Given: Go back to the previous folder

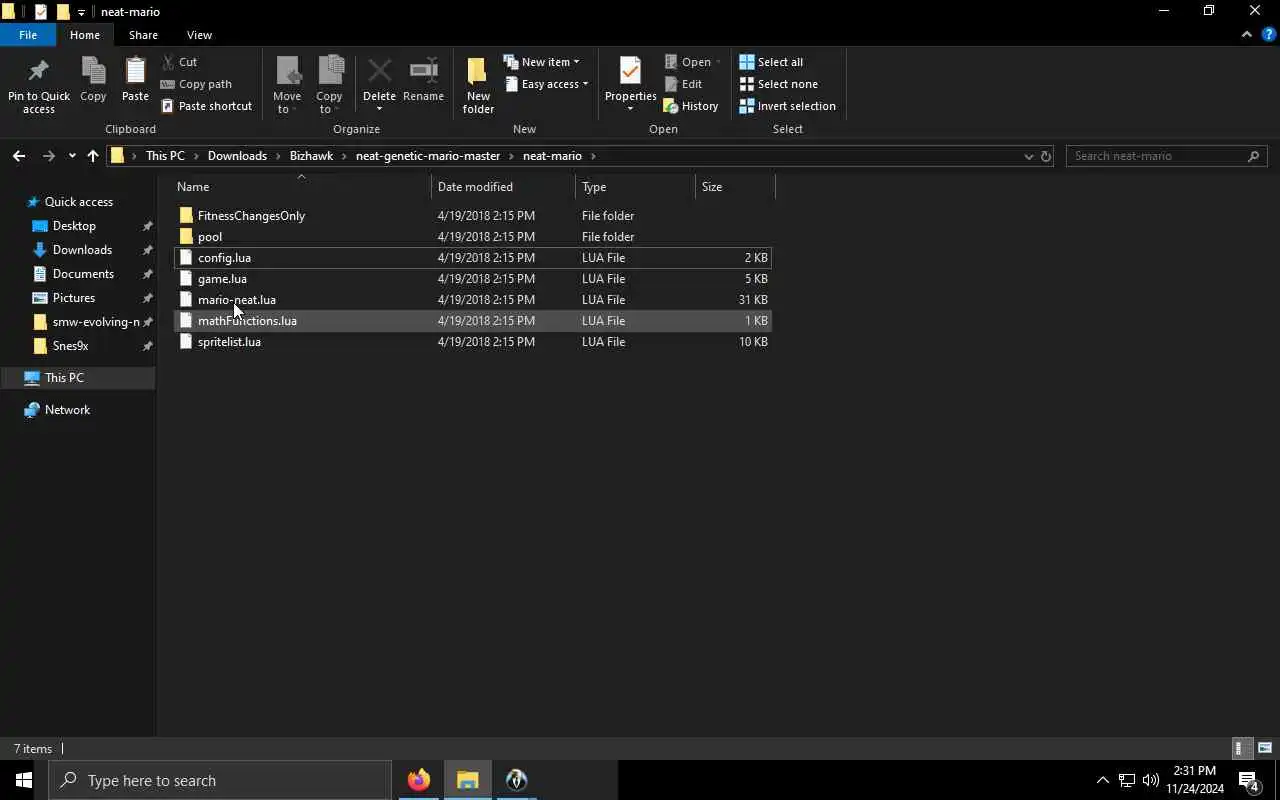Looking at the screenshot, I should [x=18, y=156].
